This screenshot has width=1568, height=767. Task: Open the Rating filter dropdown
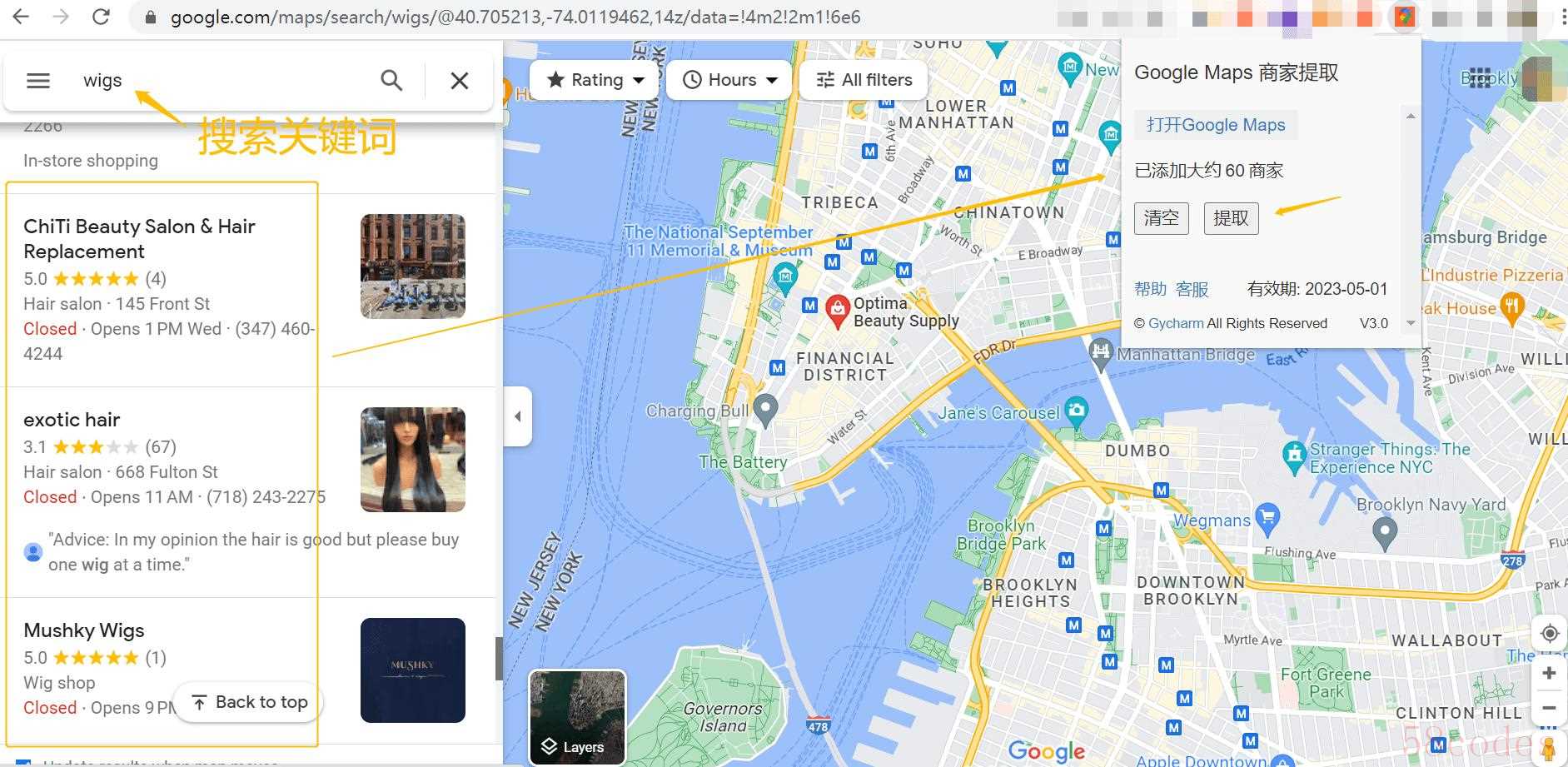click(596, 80)
